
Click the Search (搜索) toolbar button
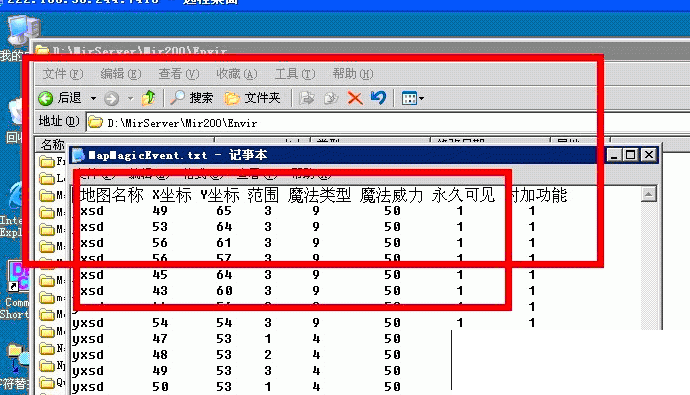(192, 98)
